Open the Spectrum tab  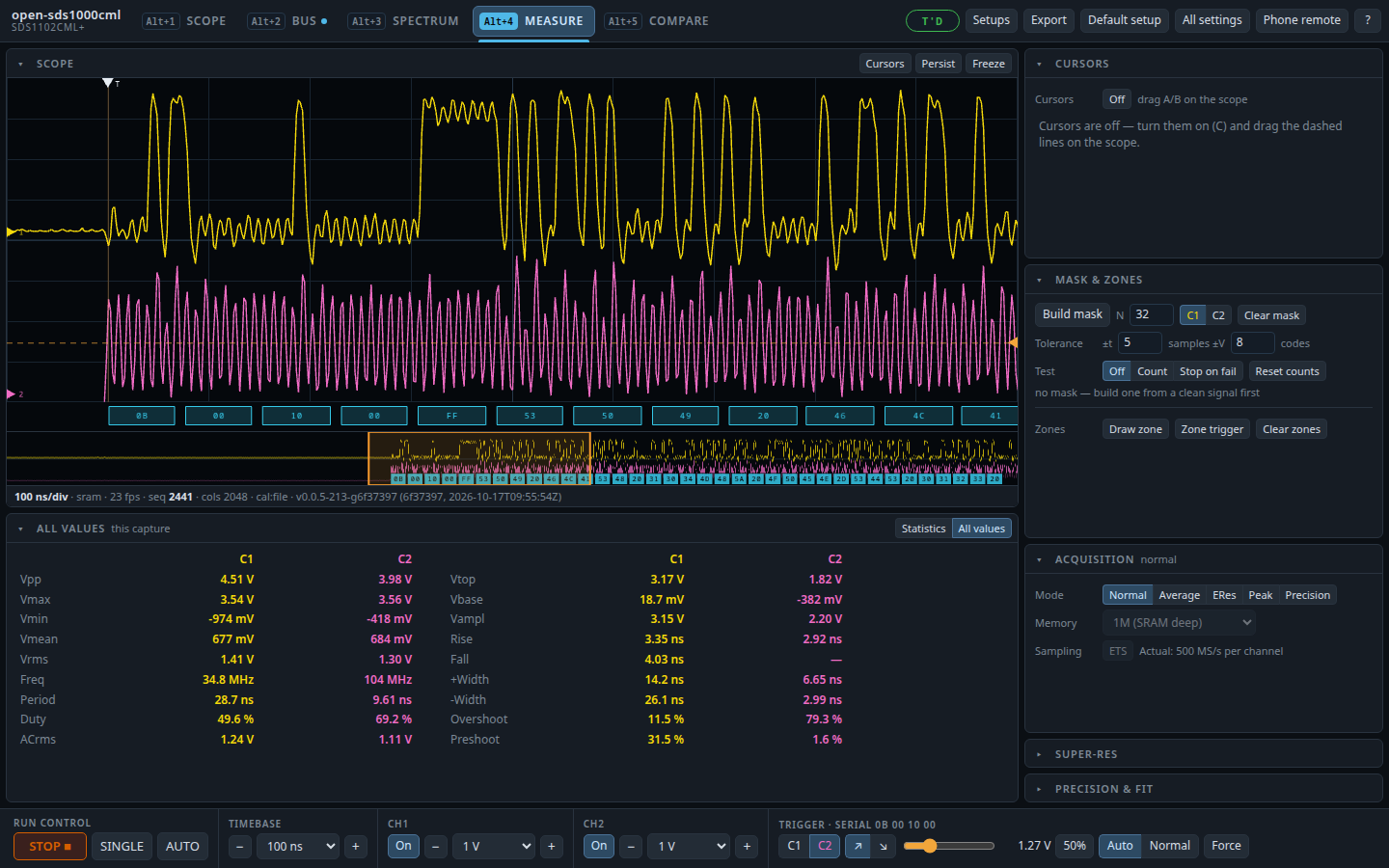coord(404,21)
